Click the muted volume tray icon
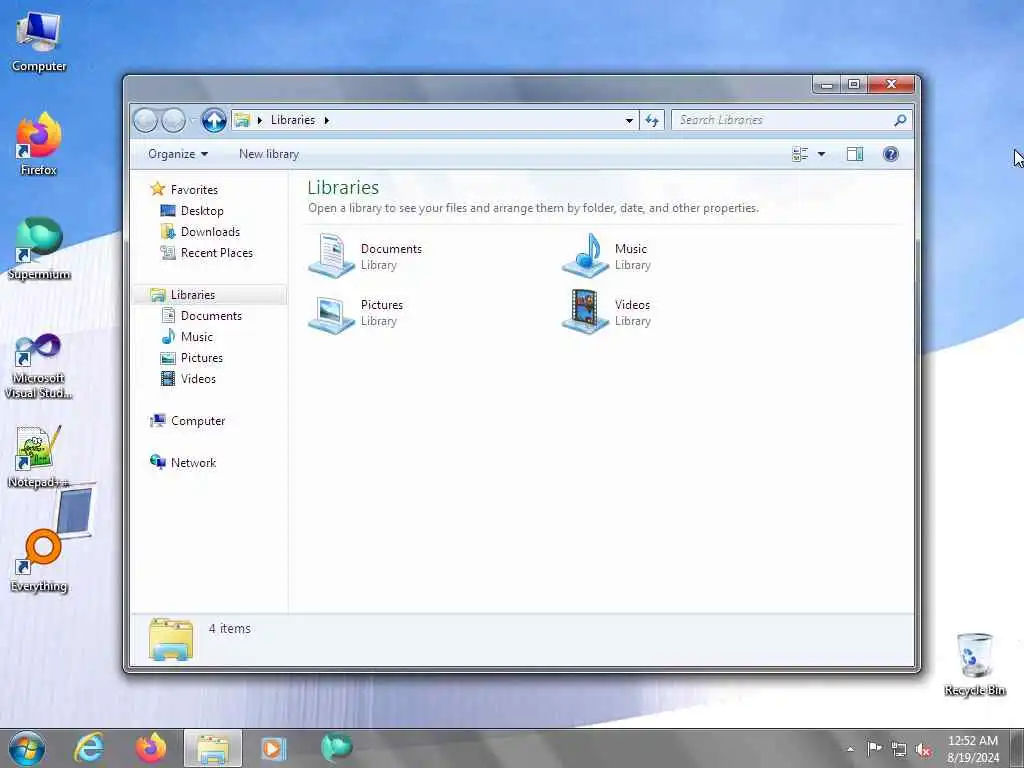The width and height of the screenshot is (1024, 768). point(923,750)
